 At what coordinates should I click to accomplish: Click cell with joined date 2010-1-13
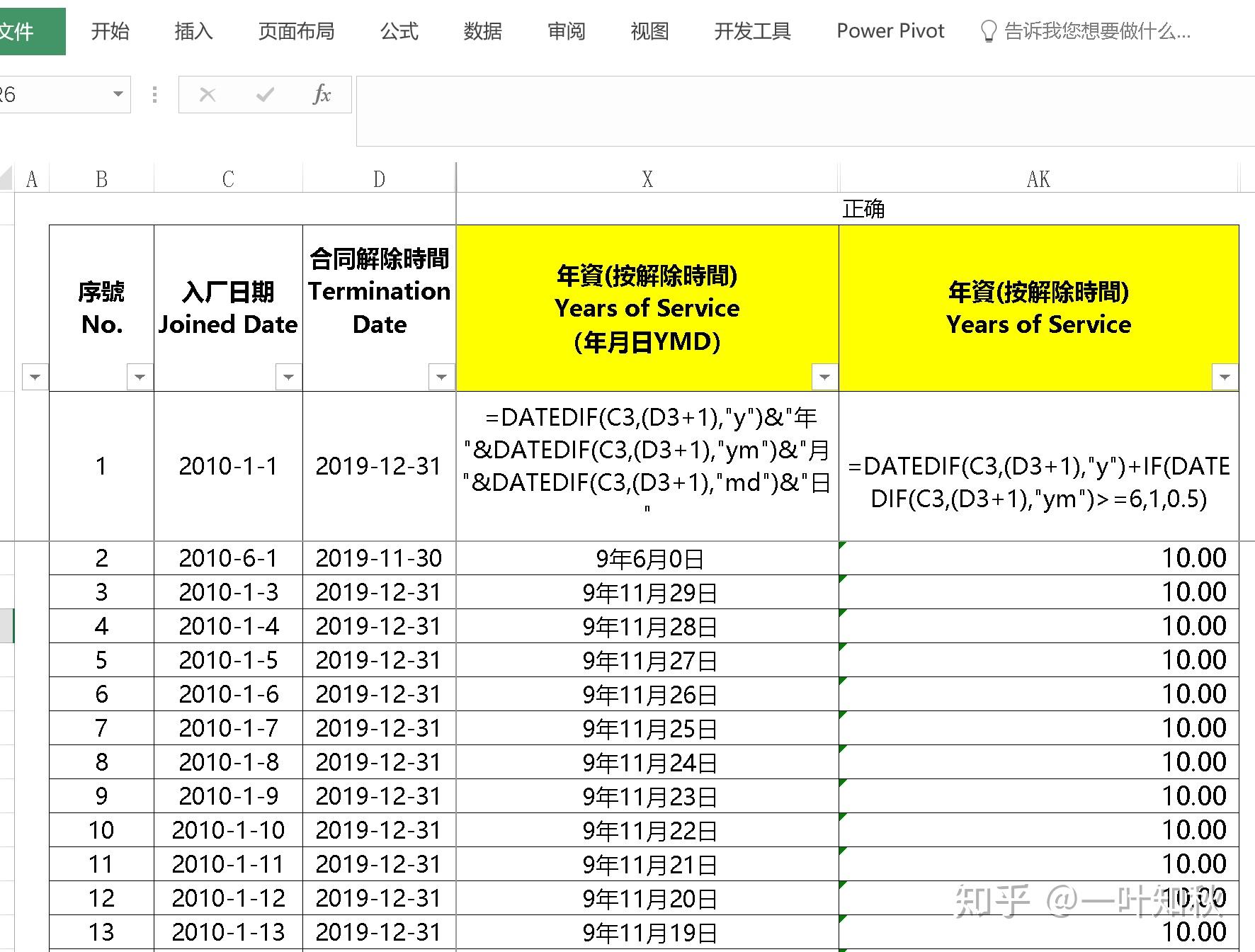pos(228,932)
